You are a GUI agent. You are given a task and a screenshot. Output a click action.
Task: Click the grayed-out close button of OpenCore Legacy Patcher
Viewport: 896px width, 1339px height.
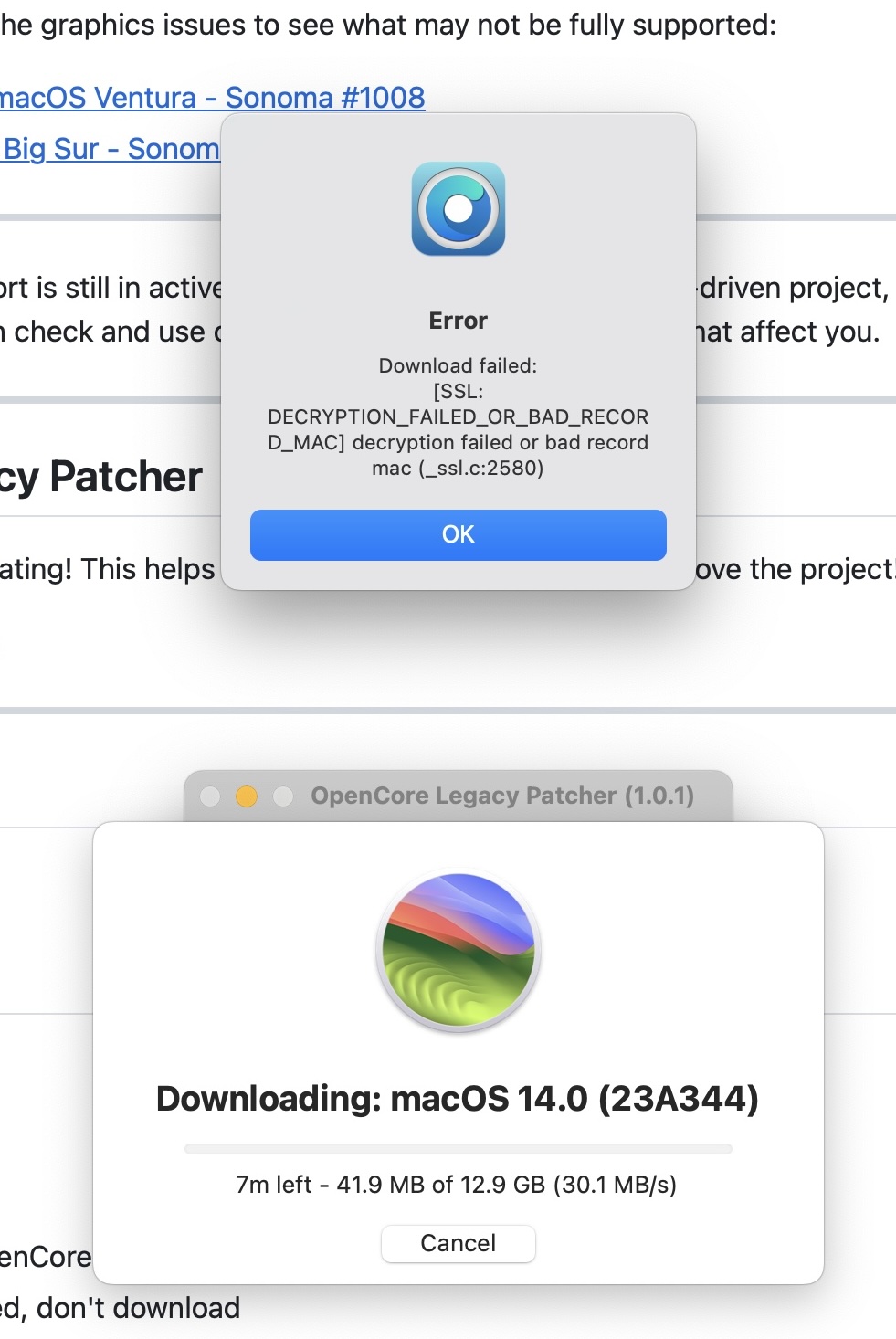210,796
